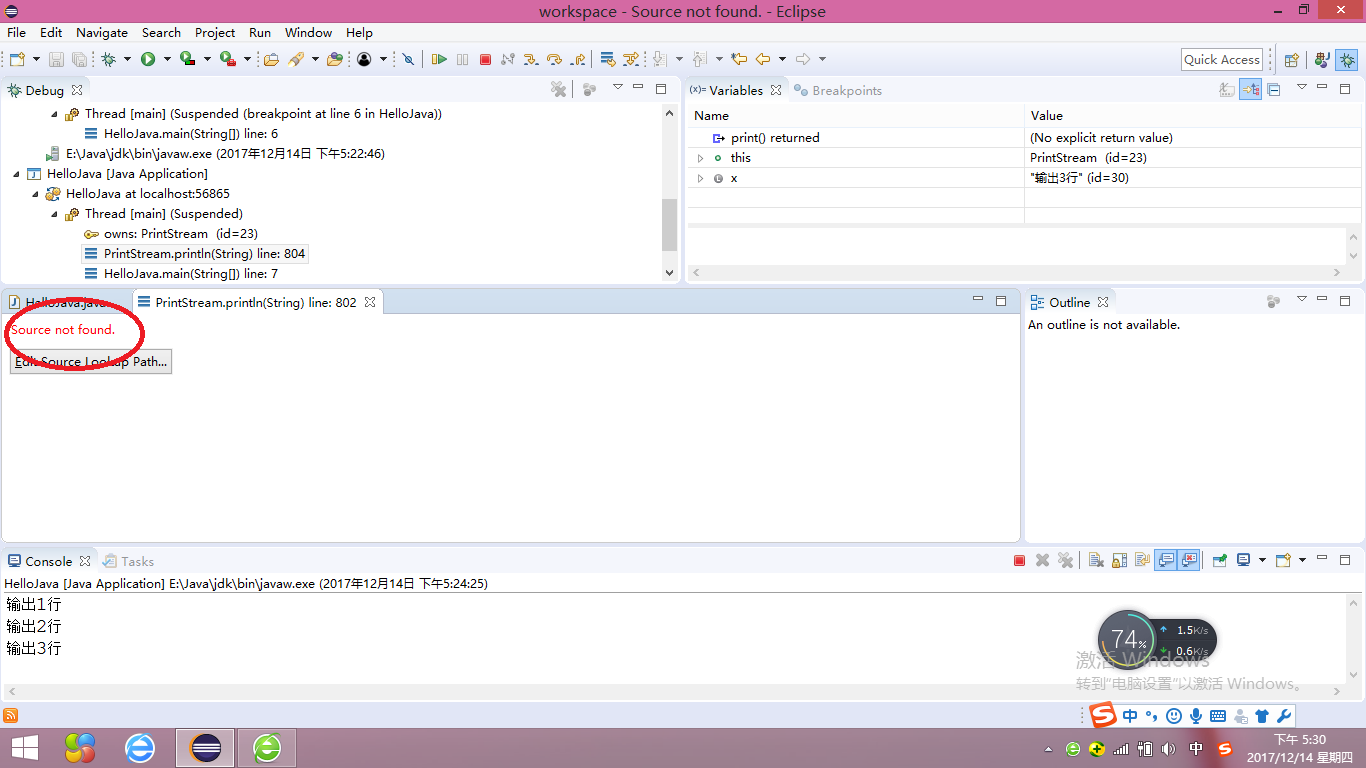Click the 'print() returned' variable row

click(1022, 138)
